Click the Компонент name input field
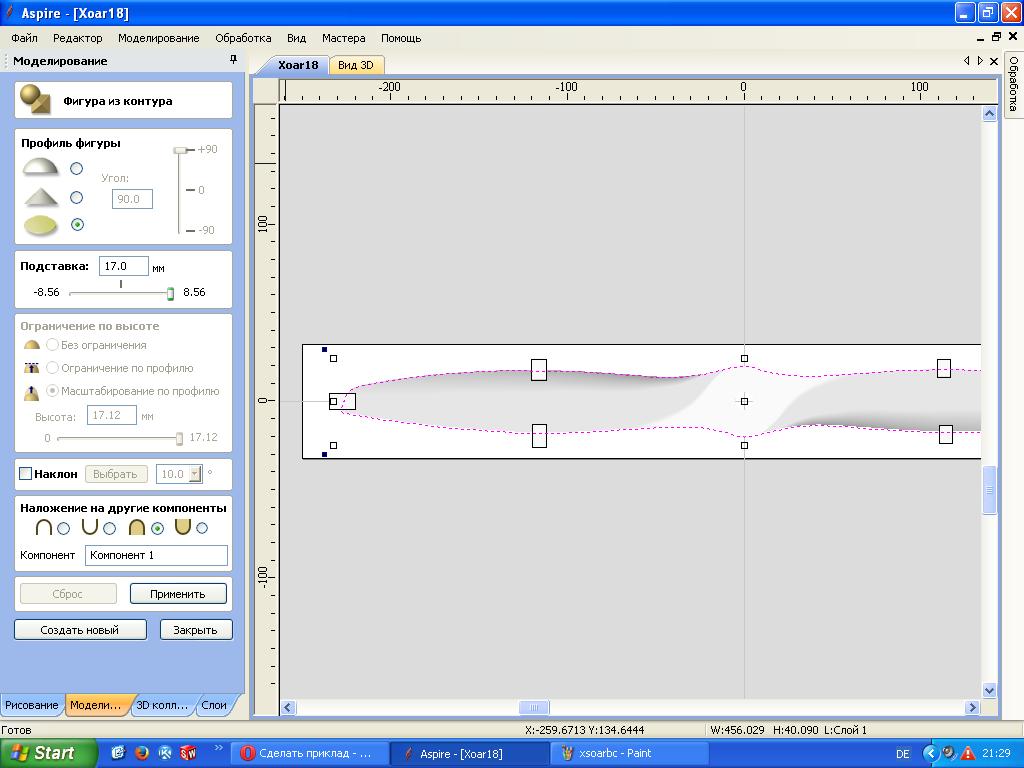Viewport: 1024px width, 768px height. (156, 555)
